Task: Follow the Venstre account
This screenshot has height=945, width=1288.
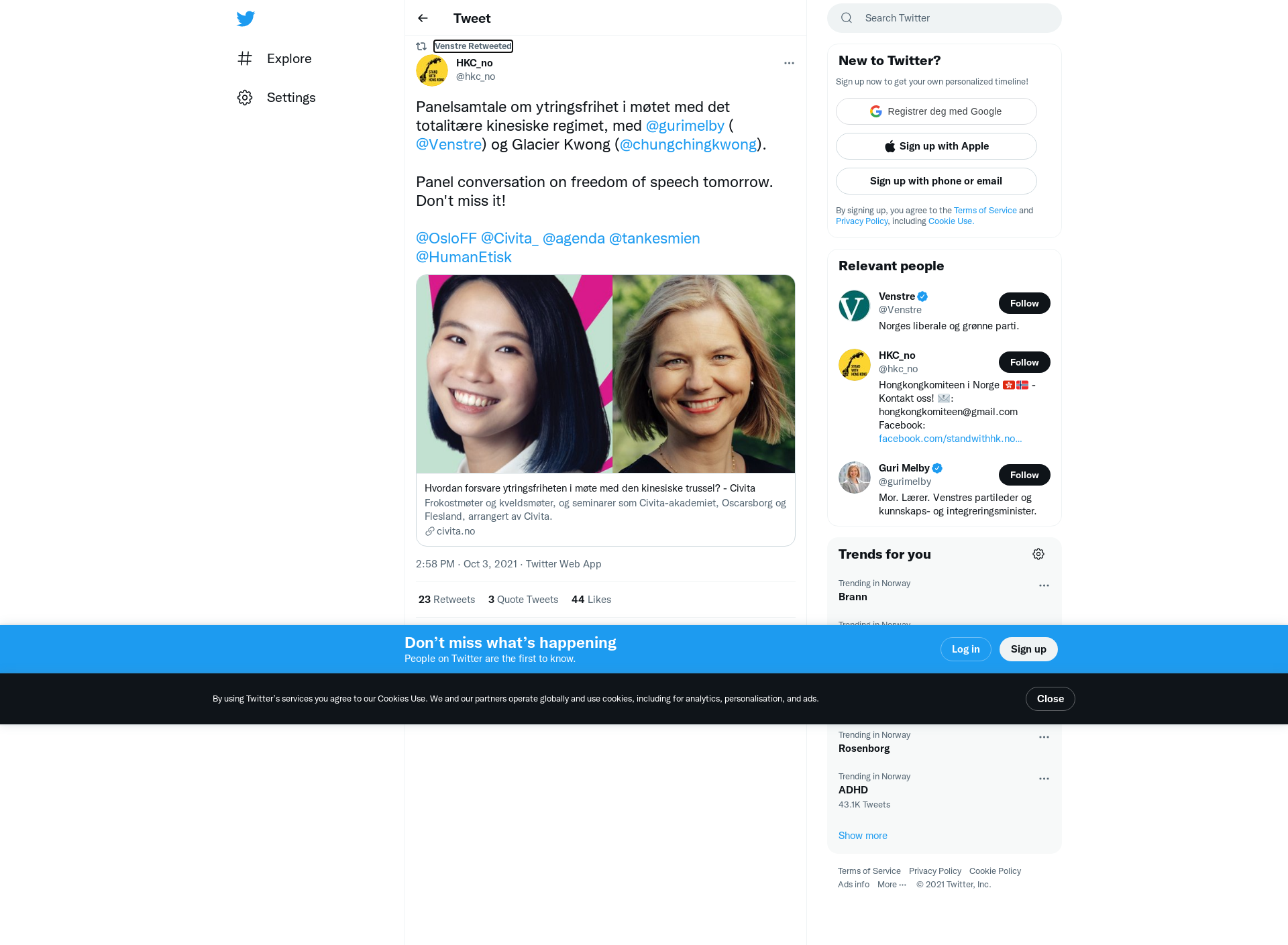Action: [1024, 303]
